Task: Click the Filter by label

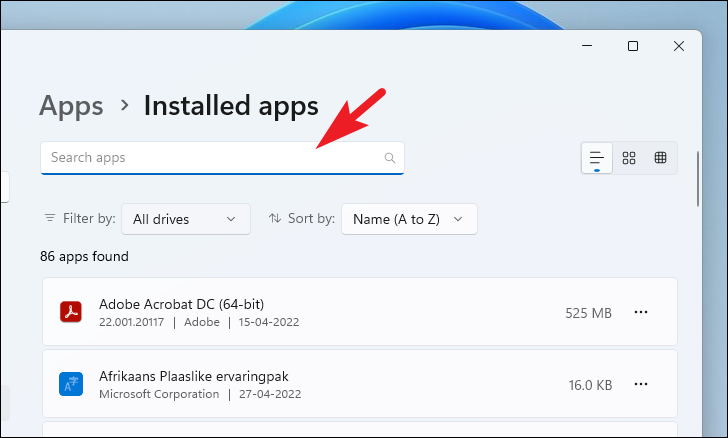Action: (89, 218)
